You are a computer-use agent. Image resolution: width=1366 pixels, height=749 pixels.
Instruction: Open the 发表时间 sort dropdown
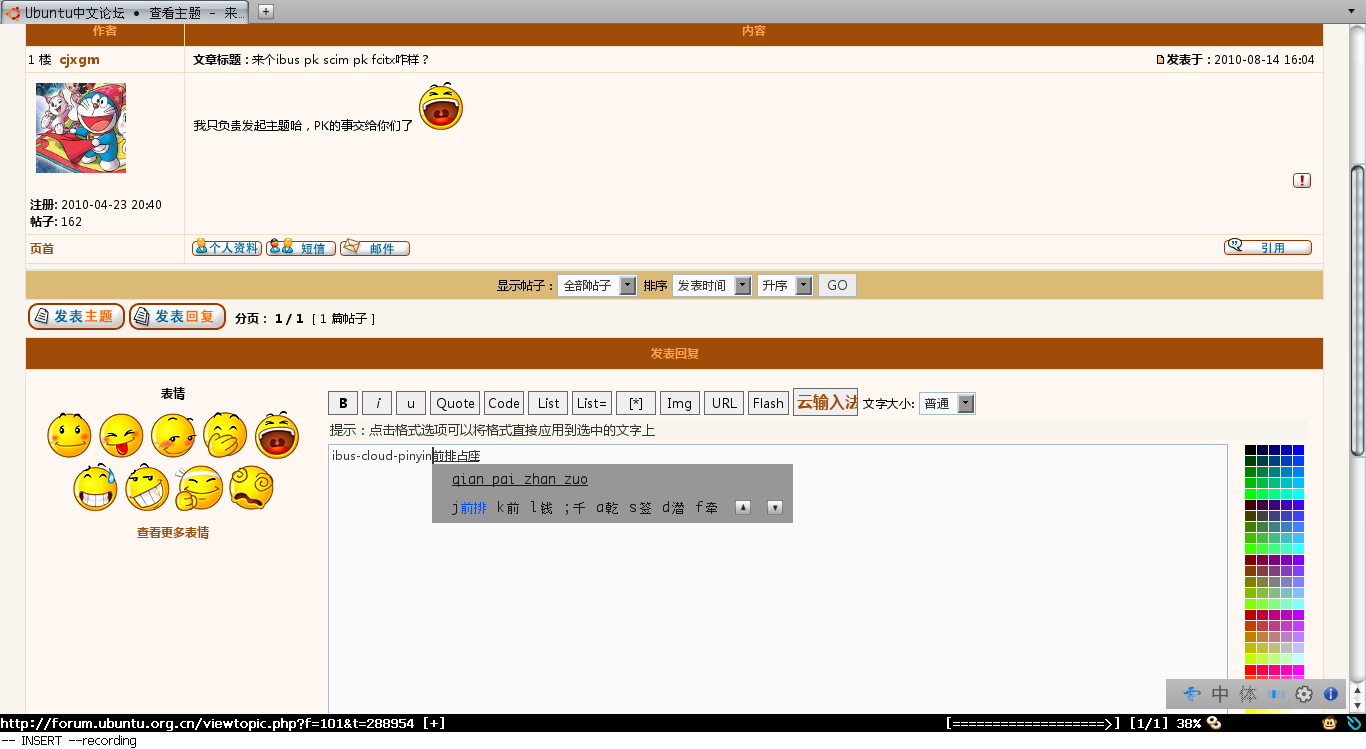(712, 286)
